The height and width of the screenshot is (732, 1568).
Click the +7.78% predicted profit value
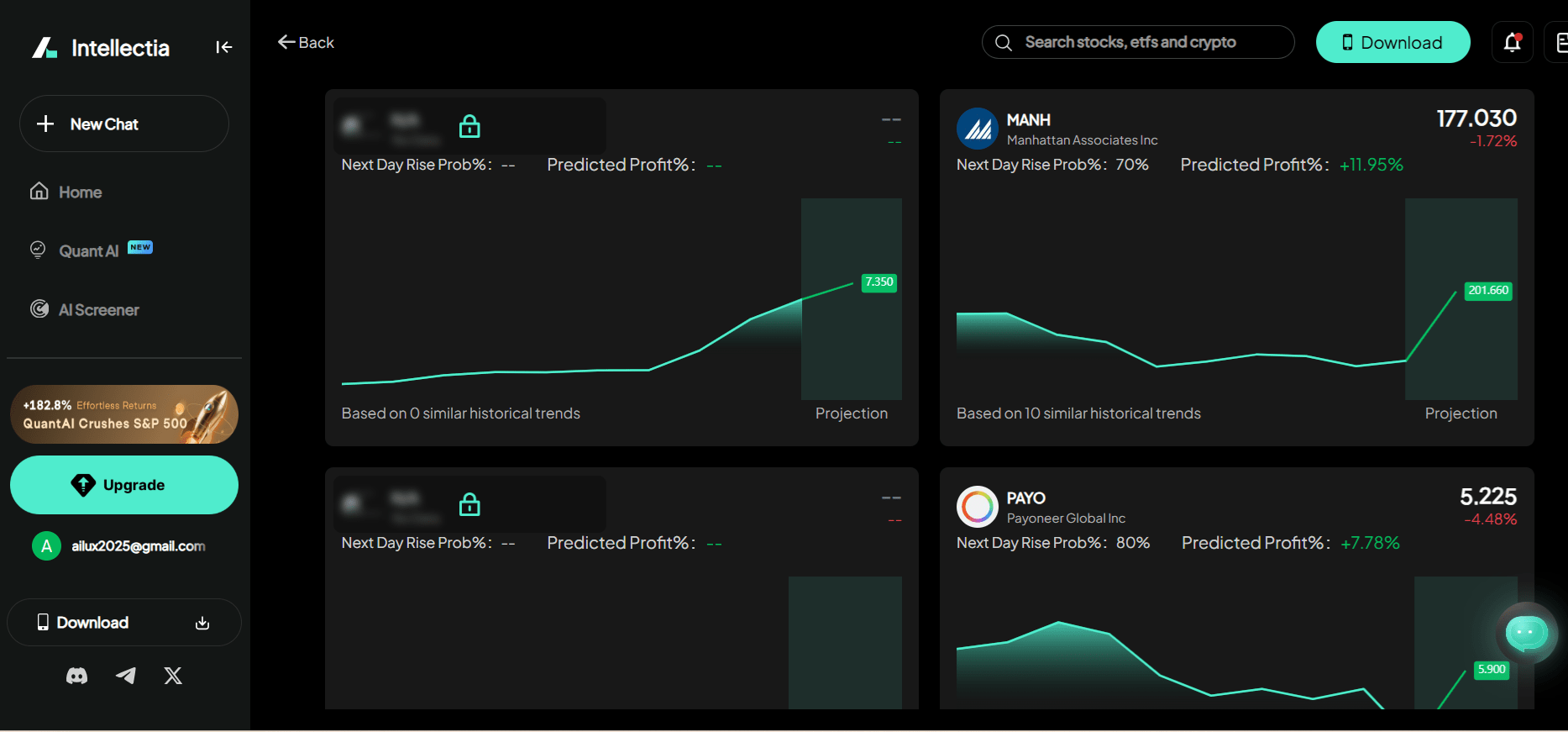1371,543
